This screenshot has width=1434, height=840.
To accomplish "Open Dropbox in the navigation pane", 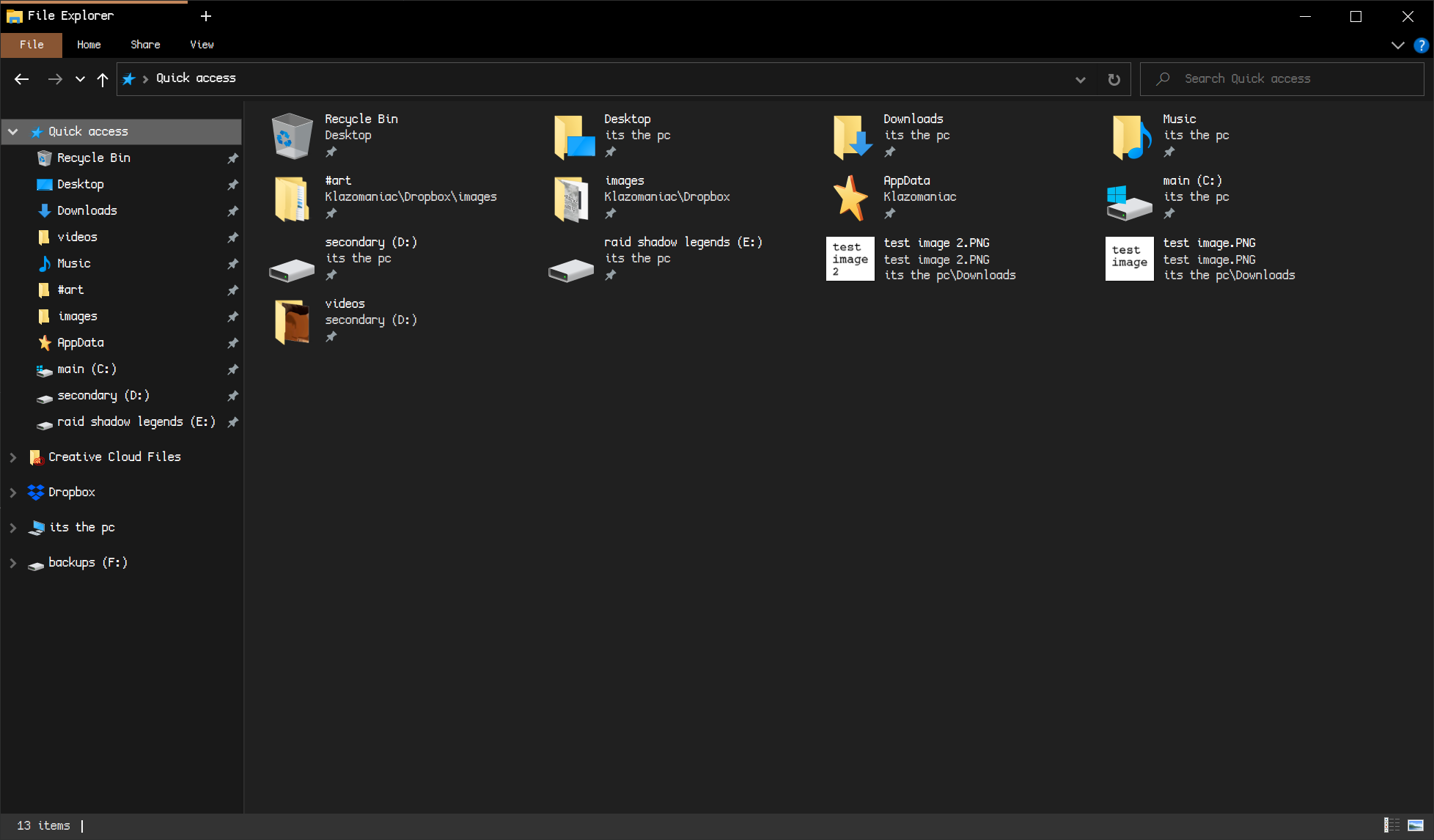I will 72,493.
